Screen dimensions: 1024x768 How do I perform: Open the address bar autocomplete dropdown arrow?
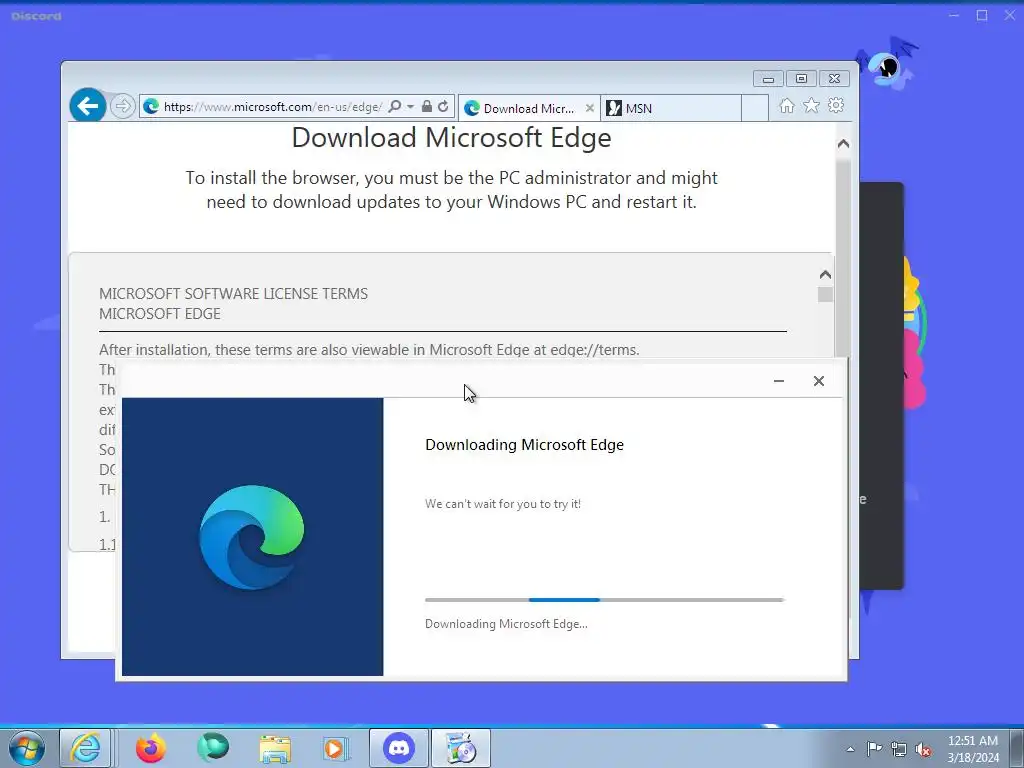coord(411,106)
